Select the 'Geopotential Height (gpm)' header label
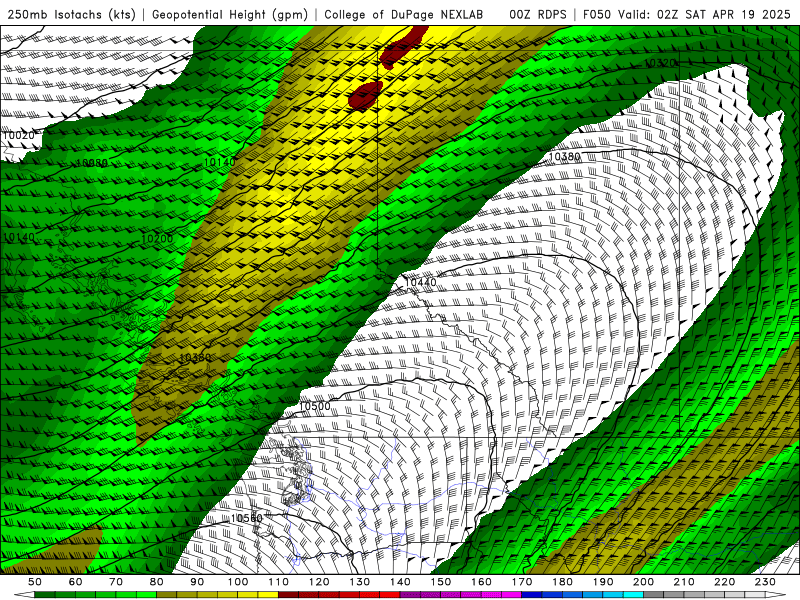Image resolution: width=800 pixels, height=600 pixels. [x=230, y=14]
